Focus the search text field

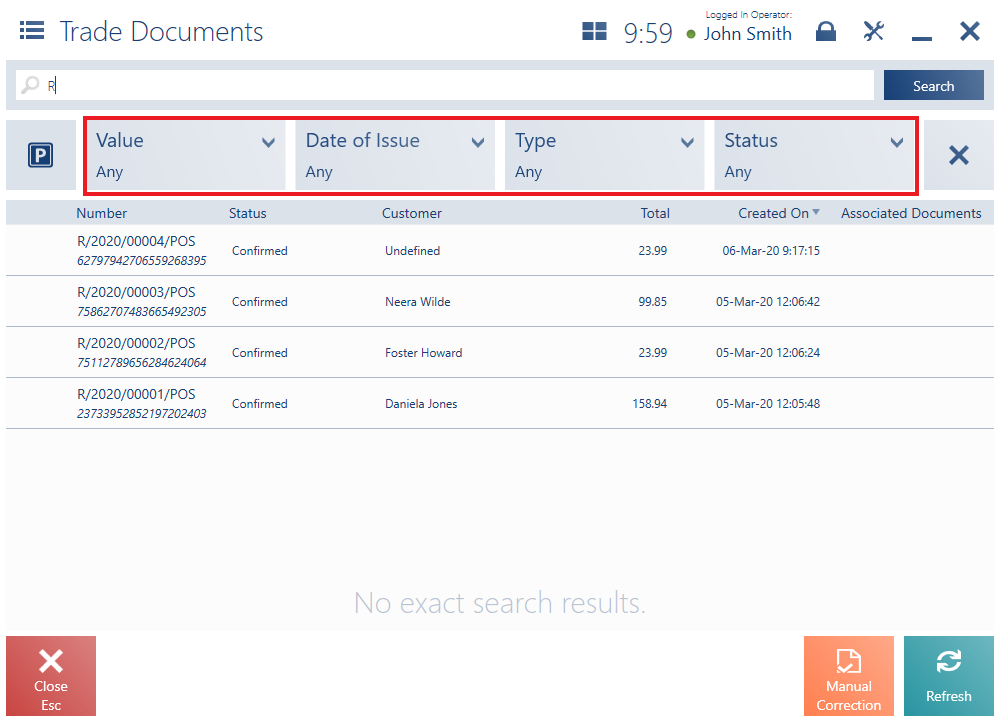click(x=445, y=85)
